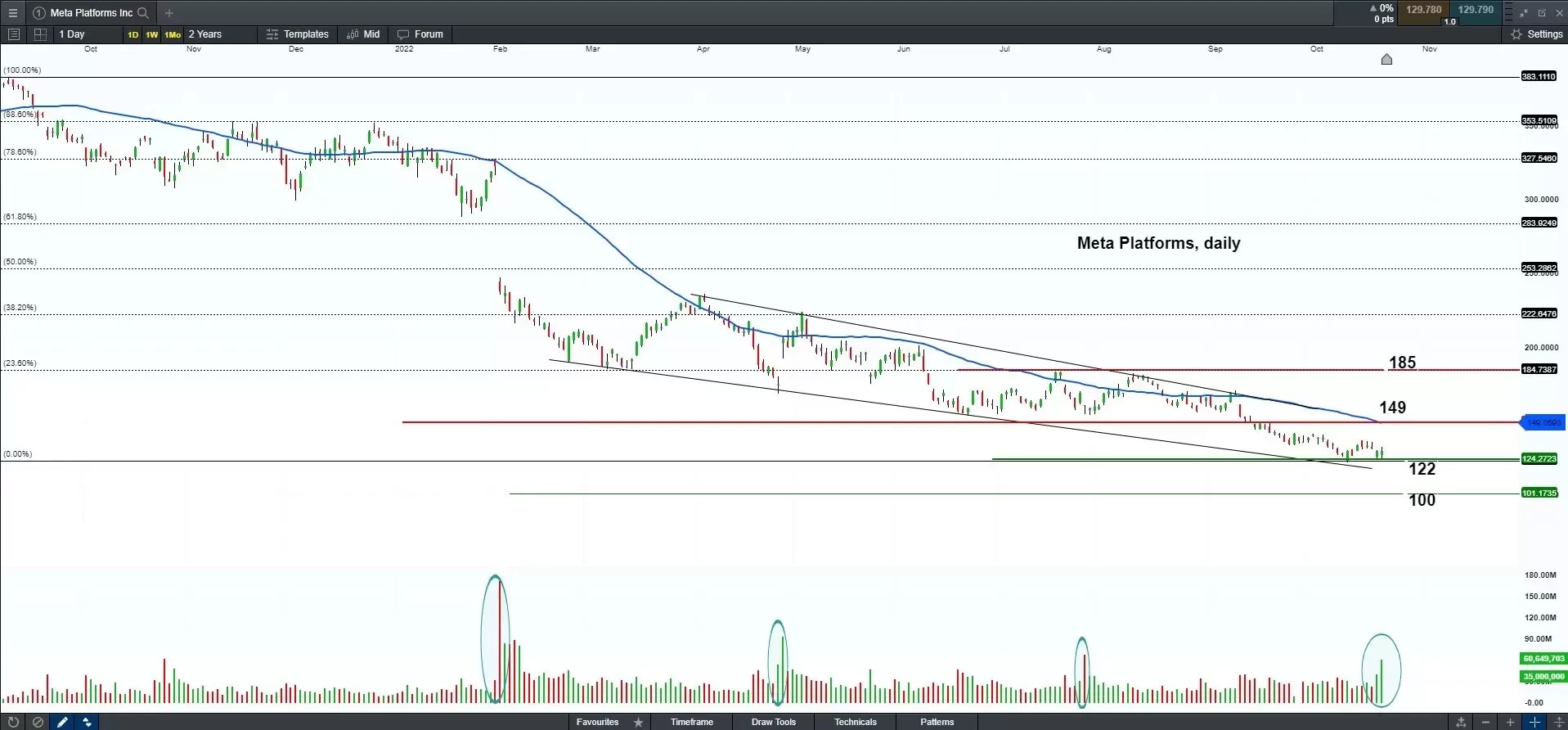This screenshot has width=1568, height=730.
Task: Click the reset/refresh icon at bottom-left
Action: tap(13, 722)
